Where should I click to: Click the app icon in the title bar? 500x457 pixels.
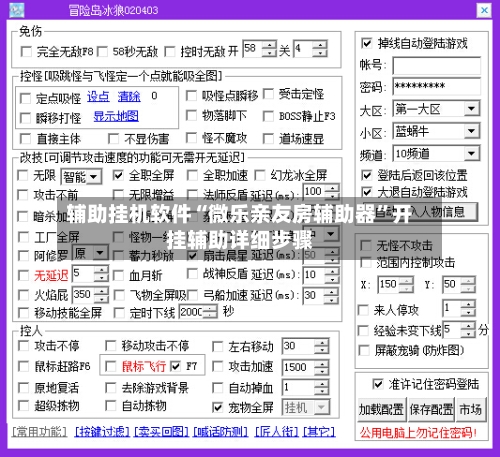[17, 11]
